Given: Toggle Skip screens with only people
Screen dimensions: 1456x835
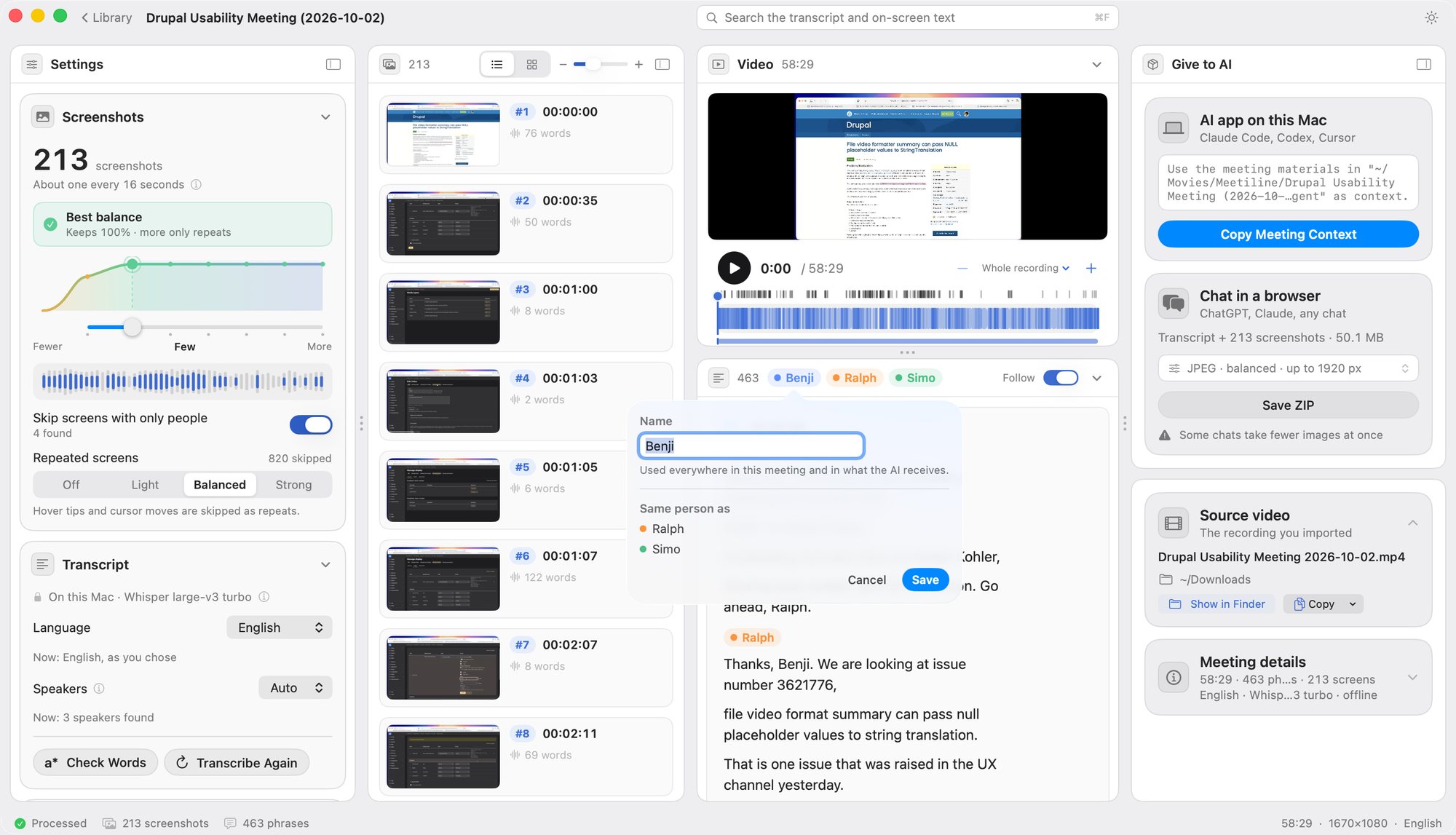Looking at the screenshot, I should pyautogui.click(x=311, y=425).
